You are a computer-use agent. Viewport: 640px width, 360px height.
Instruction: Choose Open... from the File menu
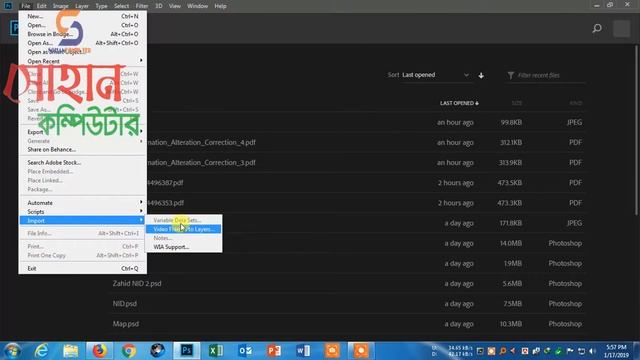point(82,25)
